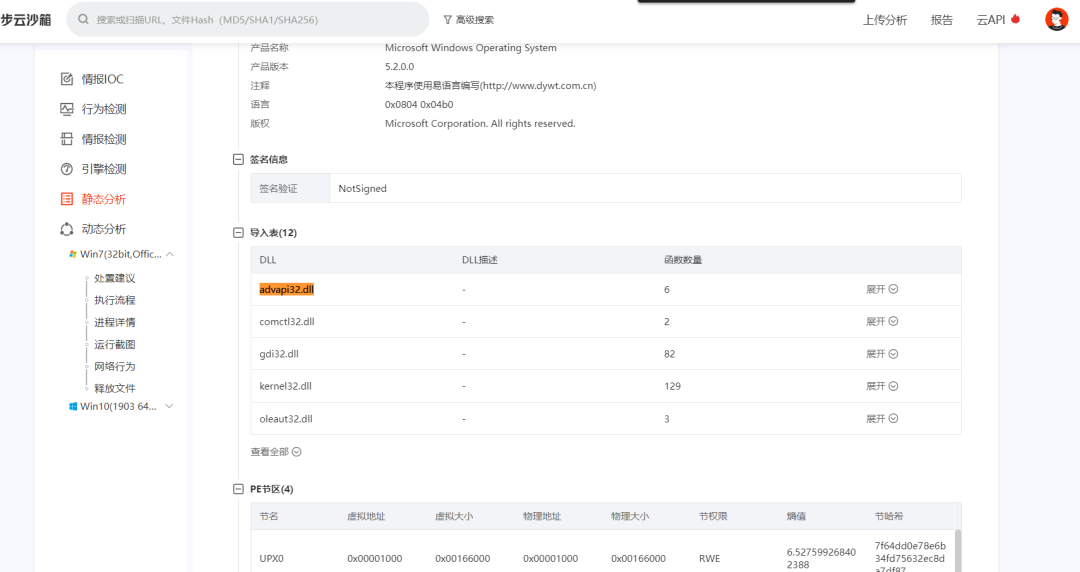The image size is (1080, 572).
Task: Click oleaut32.dll DLL name
Action: pyautogui.click(x=286, y=419)
